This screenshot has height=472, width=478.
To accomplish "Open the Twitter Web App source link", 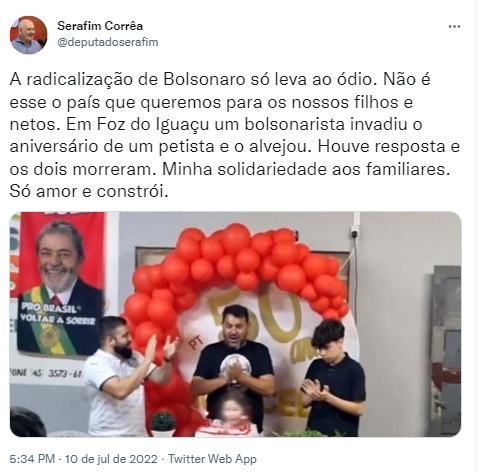I will [x=212, y=459].
